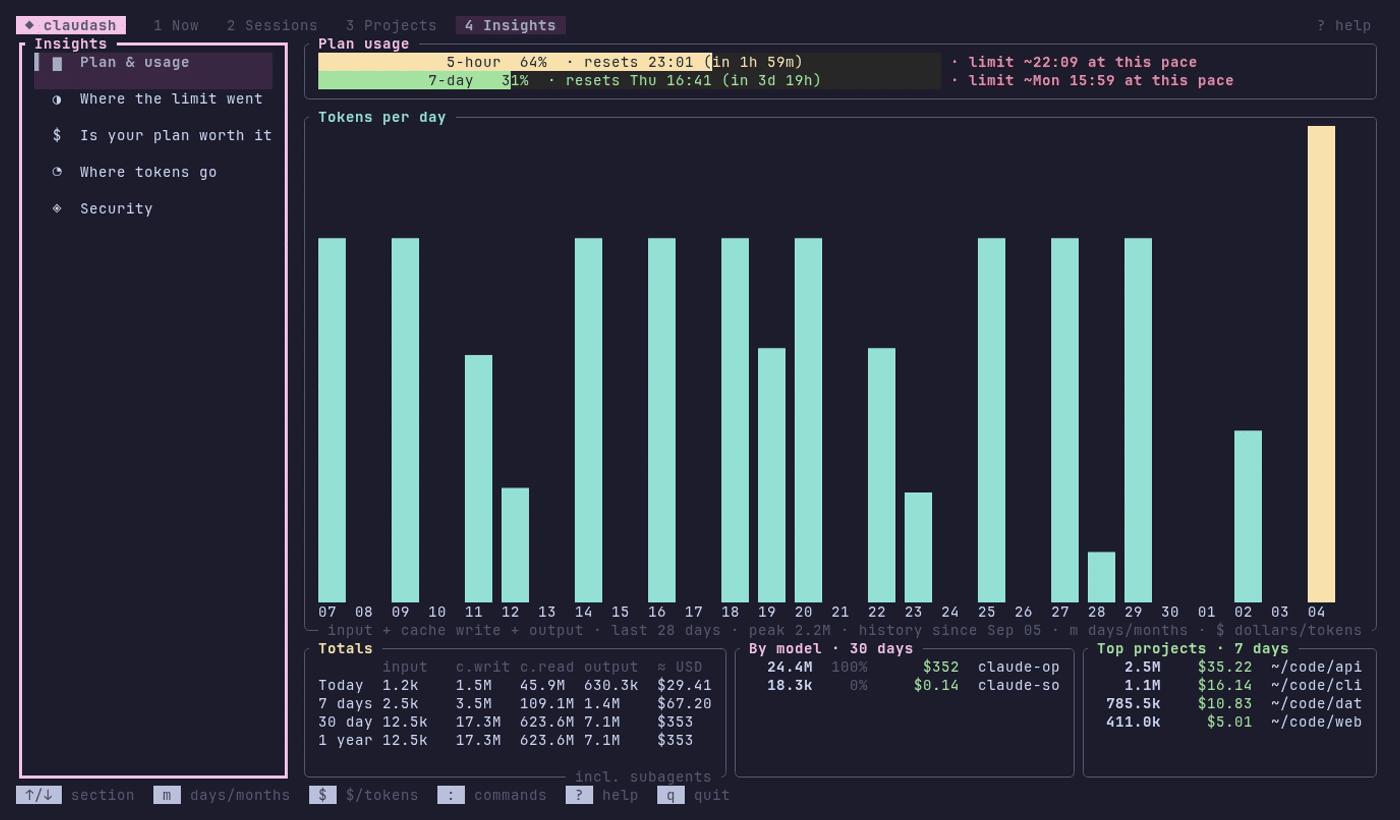The width and height of the screenshot is (1400, 820).
Task: Click the q key to quit
Action: [671, 795]
